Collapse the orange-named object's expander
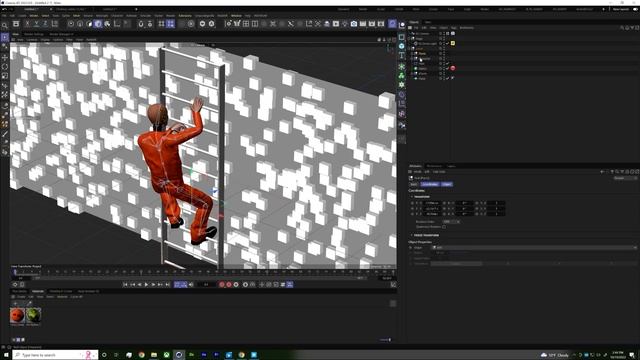 click(409, 48)
